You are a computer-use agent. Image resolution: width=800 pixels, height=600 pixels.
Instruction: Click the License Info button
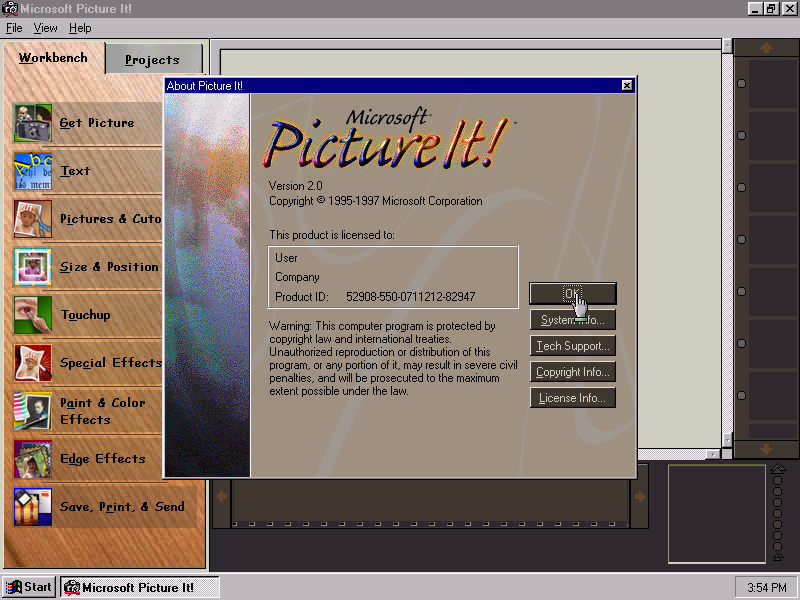(x=572, y=398)
